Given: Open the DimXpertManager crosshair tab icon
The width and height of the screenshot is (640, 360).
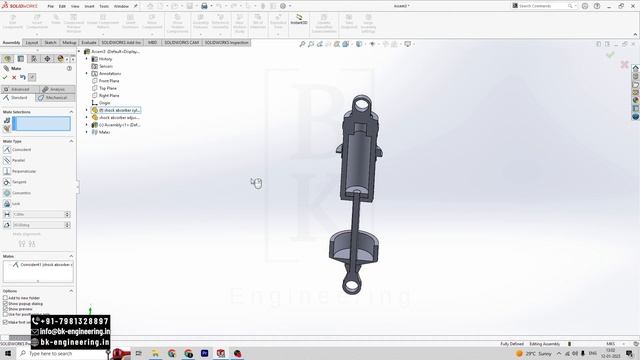Looking at the screenshot, I should [x=47, y=59].
